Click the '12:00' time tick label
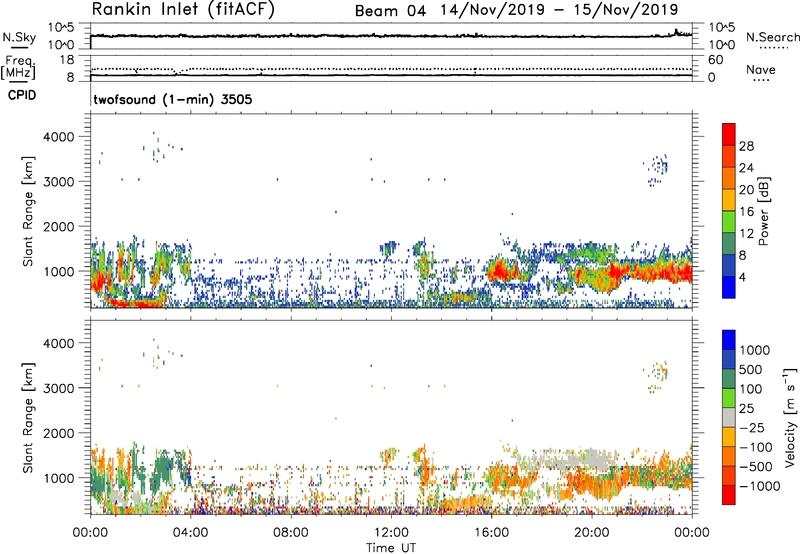 click(391, 533)
